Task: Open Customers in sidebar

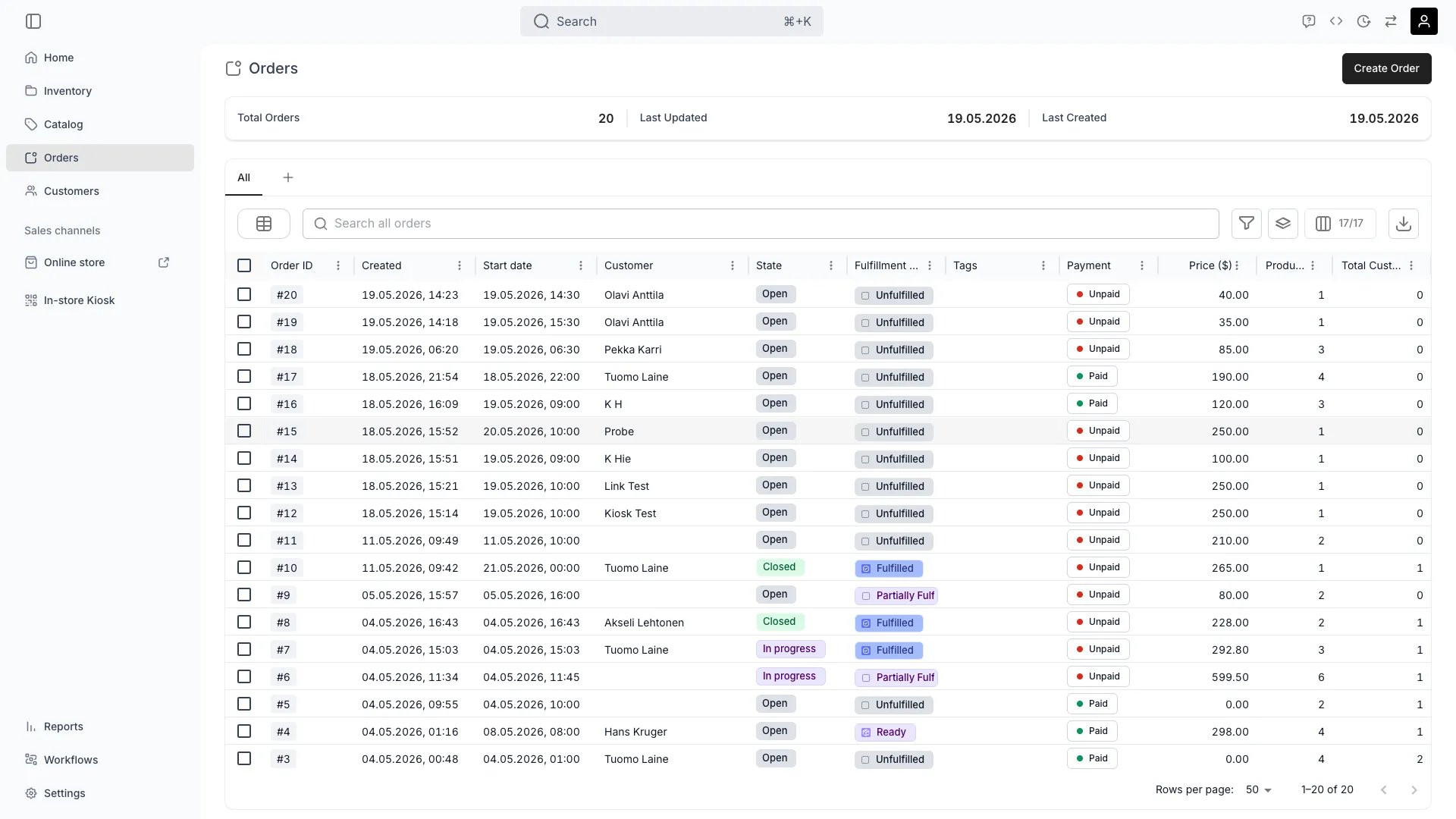Action: tap(100, 191)
